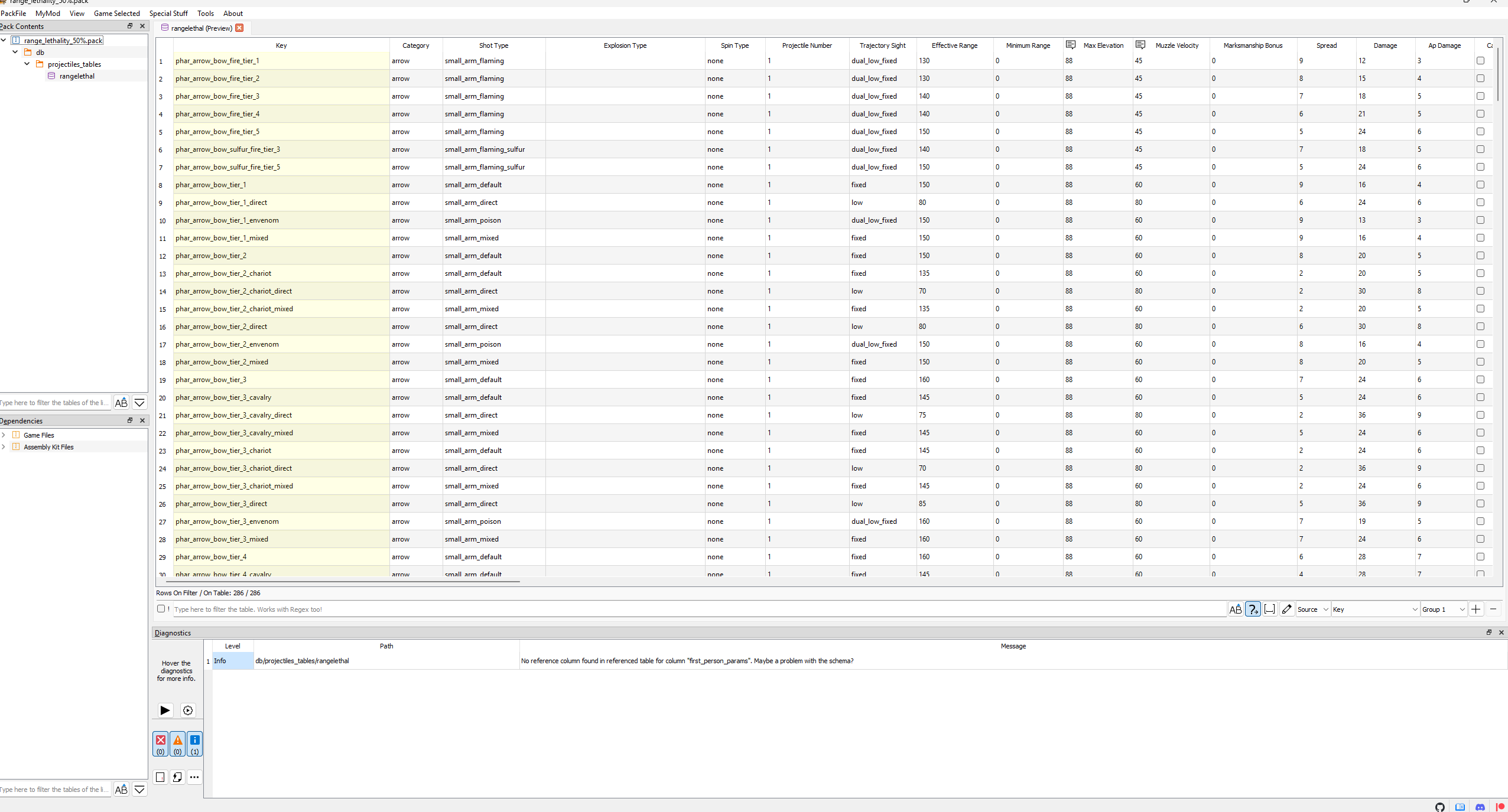The image size is (1508, 812).
Task: Open the Game Selected menu
Action: [x=117, y=13]
